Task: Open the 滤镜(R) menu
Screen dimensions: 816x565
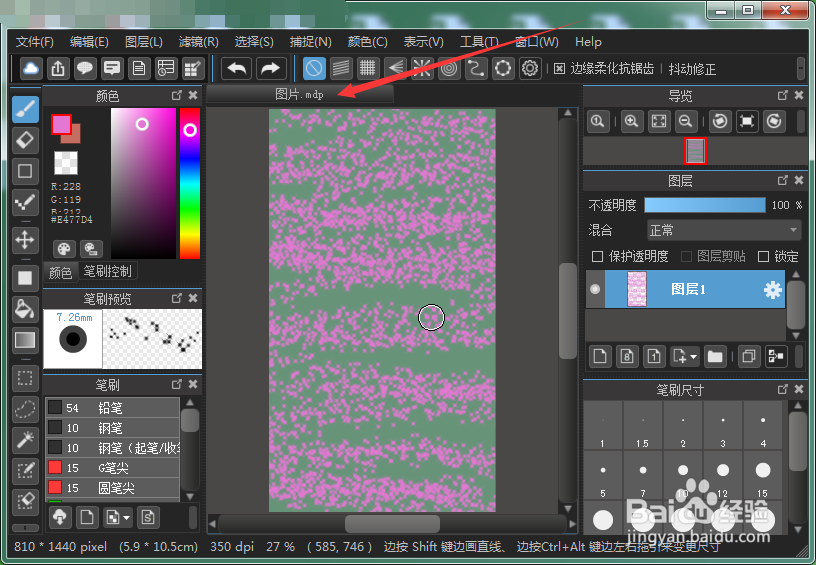Action: [198, 42]
